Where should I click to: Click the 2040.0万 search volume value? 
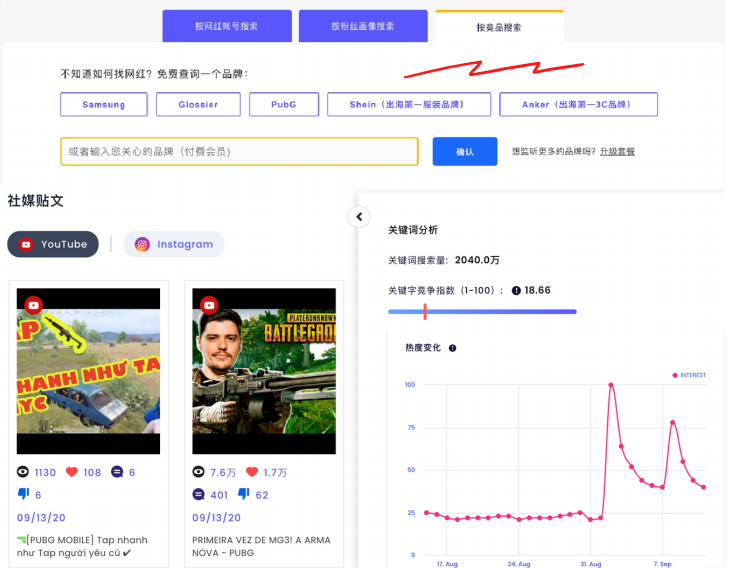pyautogui.click(x=477, y=260)
